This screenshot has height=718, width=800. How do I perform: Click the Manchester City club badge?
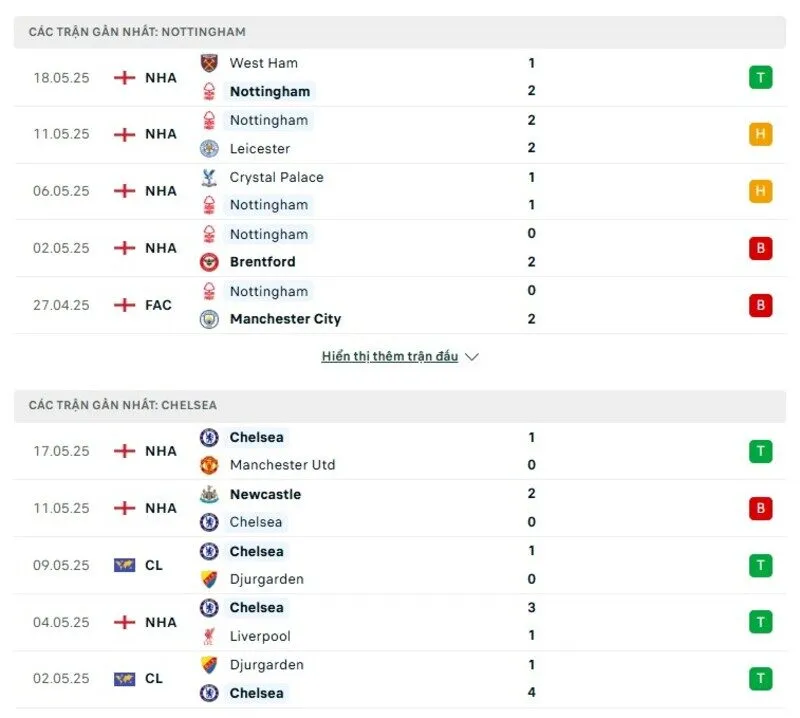(210, 319)
